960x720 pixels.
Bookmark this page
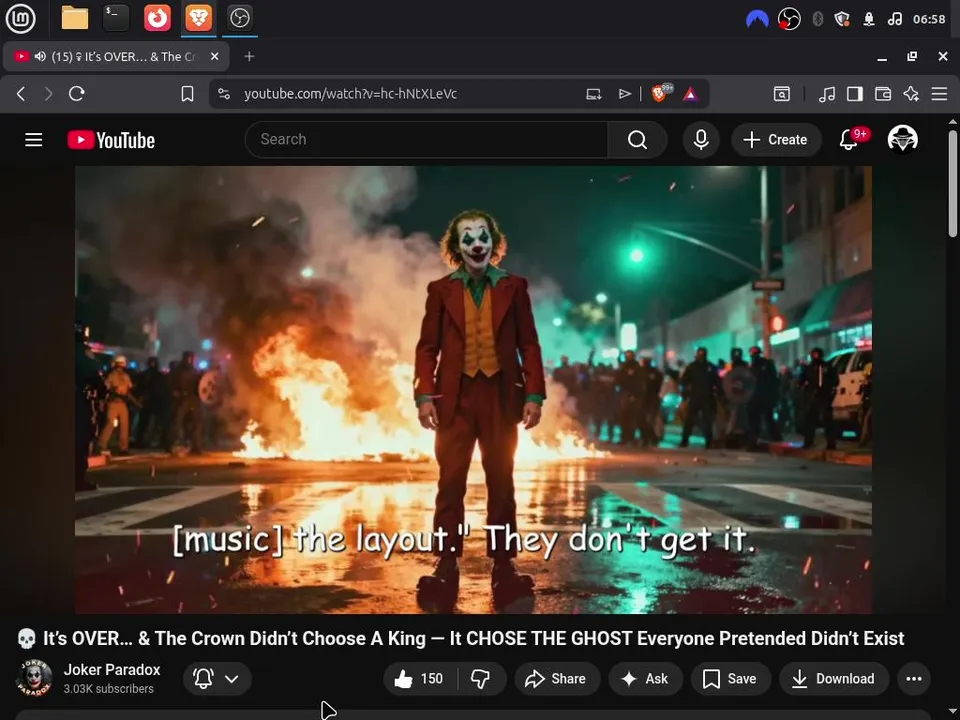tap(187, 94)
